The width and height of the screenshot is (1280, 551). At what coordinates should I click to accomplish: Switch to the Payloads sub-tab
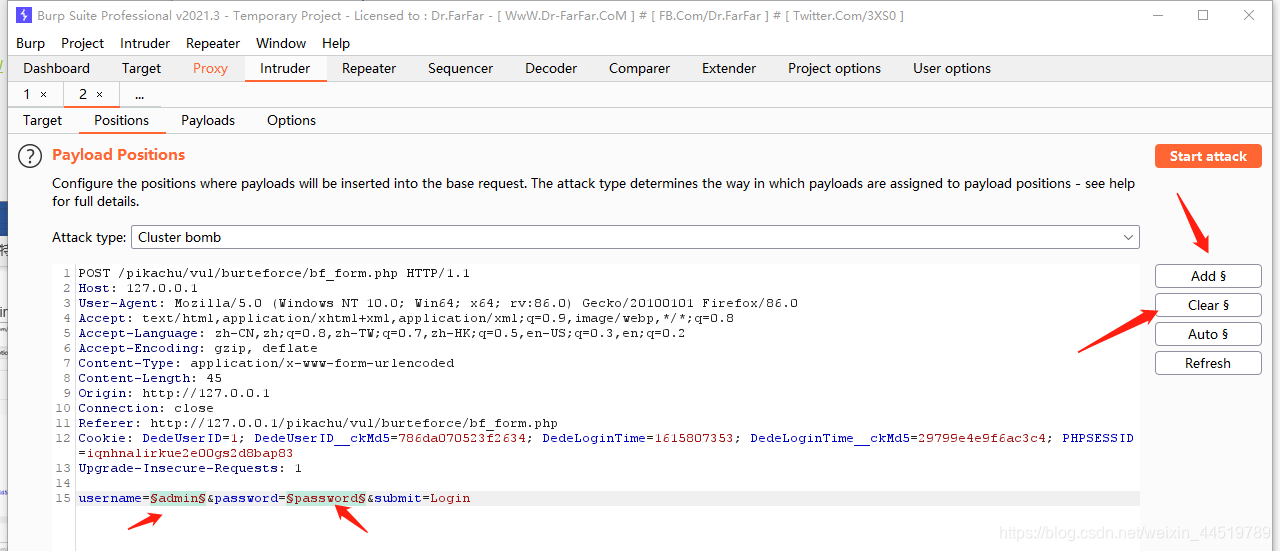208,120
